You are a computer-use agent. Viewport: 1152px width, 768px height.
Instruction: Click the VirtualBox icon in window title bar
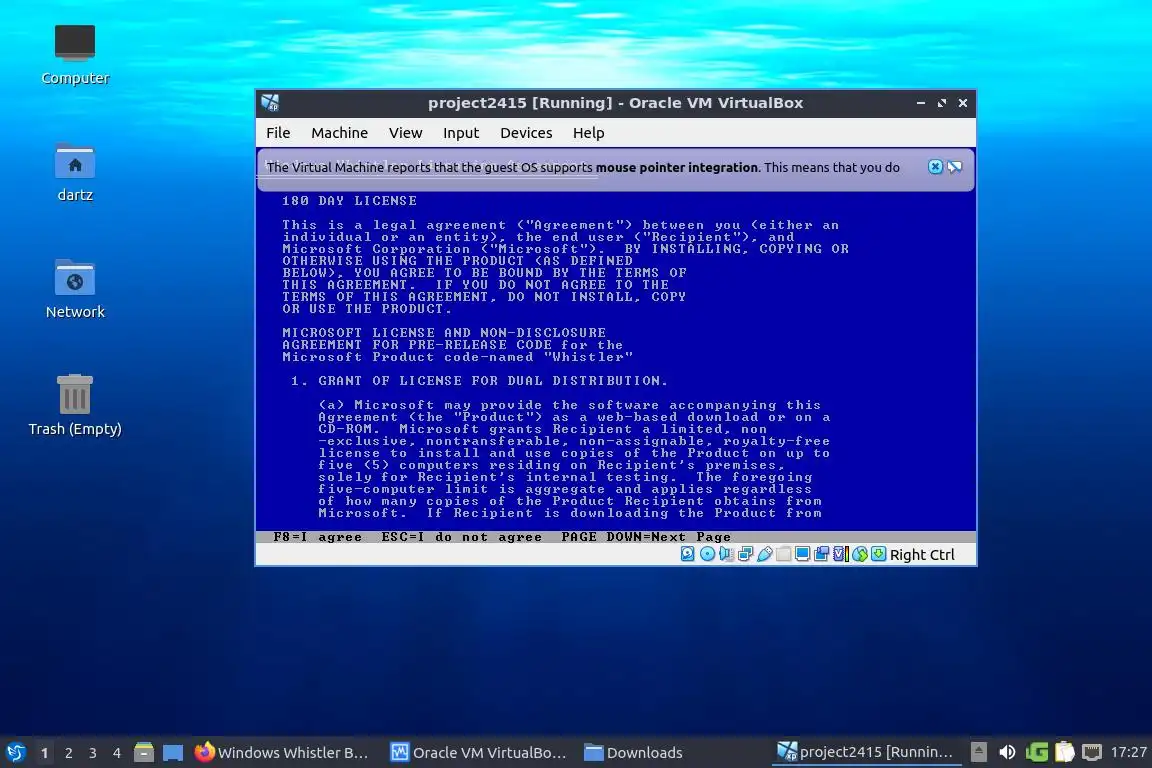pyautogui.click(x=270, y=103)
